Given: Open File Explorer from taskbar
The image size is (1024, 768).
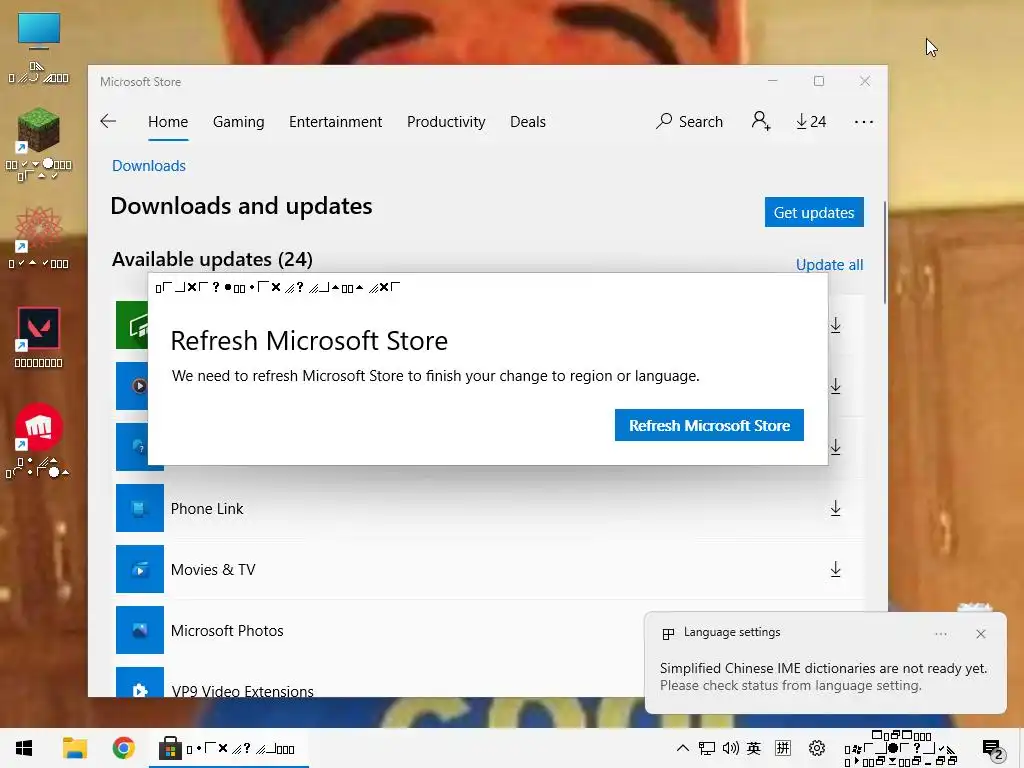Looking at the screenshot, I should pos(75,748).
